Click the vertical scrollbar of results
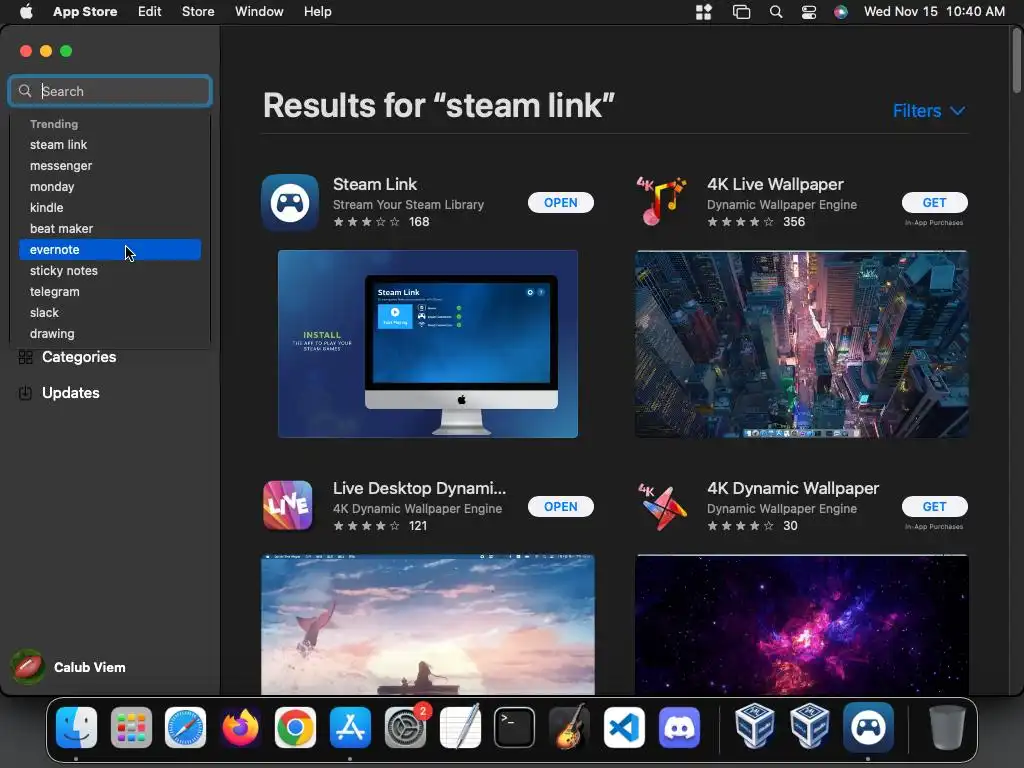The image size is (1024, 768). pyautogui.click(x=1017, y=60)
